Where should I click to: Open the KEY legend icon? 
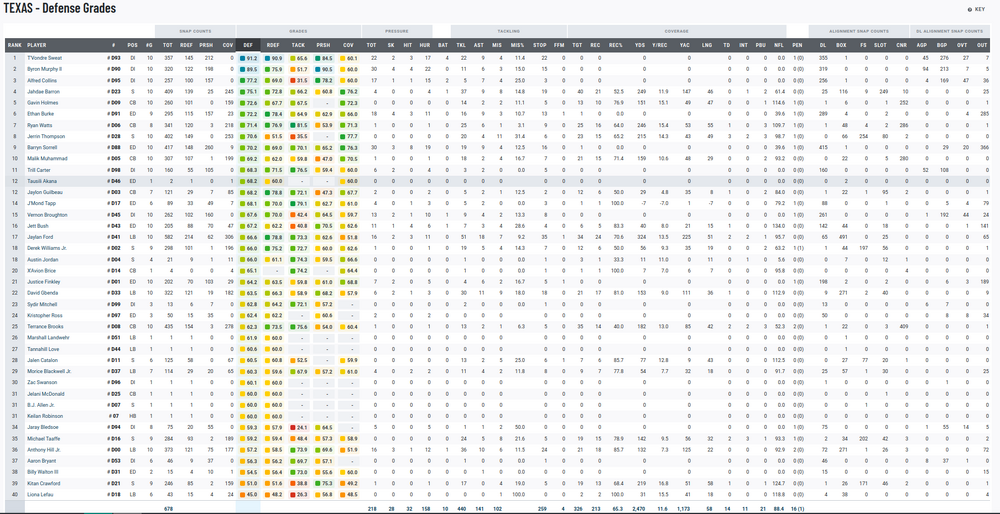(x=976, y=9)
